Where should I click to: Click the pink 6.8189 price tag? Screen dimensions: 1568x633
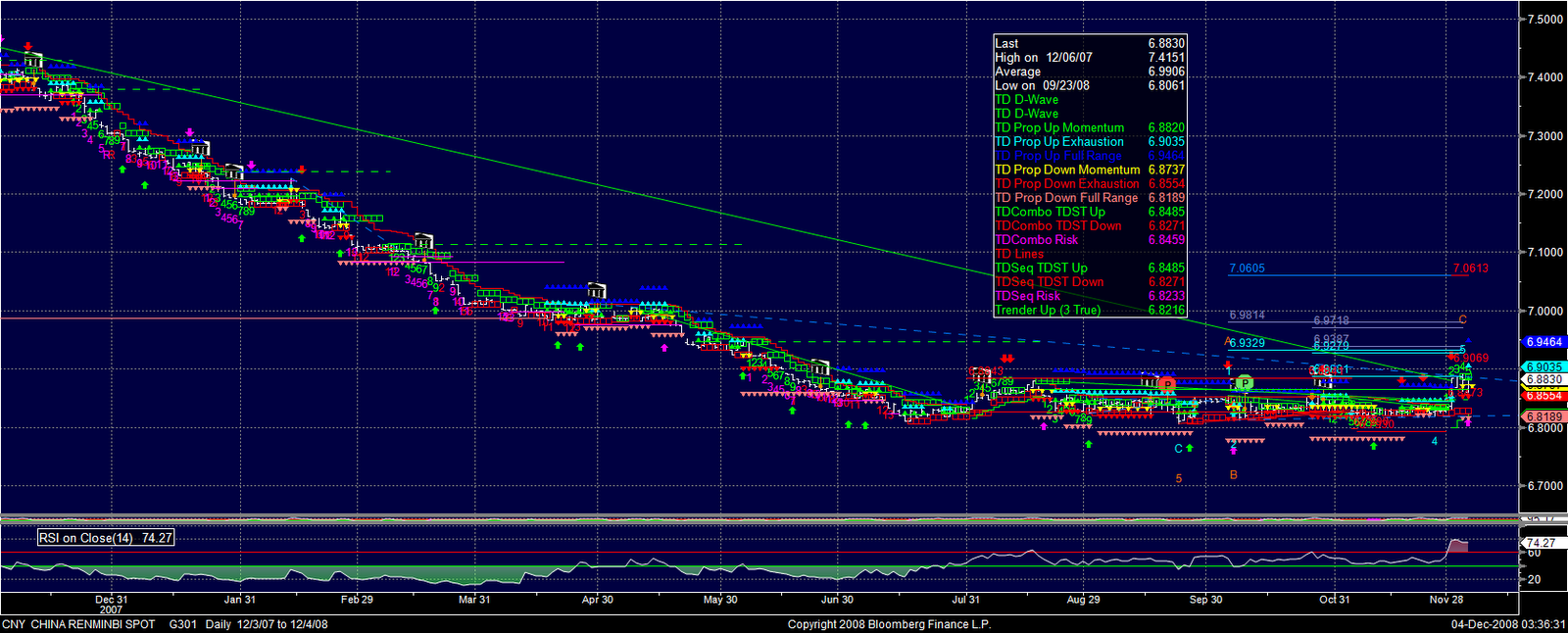coord(1544,416)
